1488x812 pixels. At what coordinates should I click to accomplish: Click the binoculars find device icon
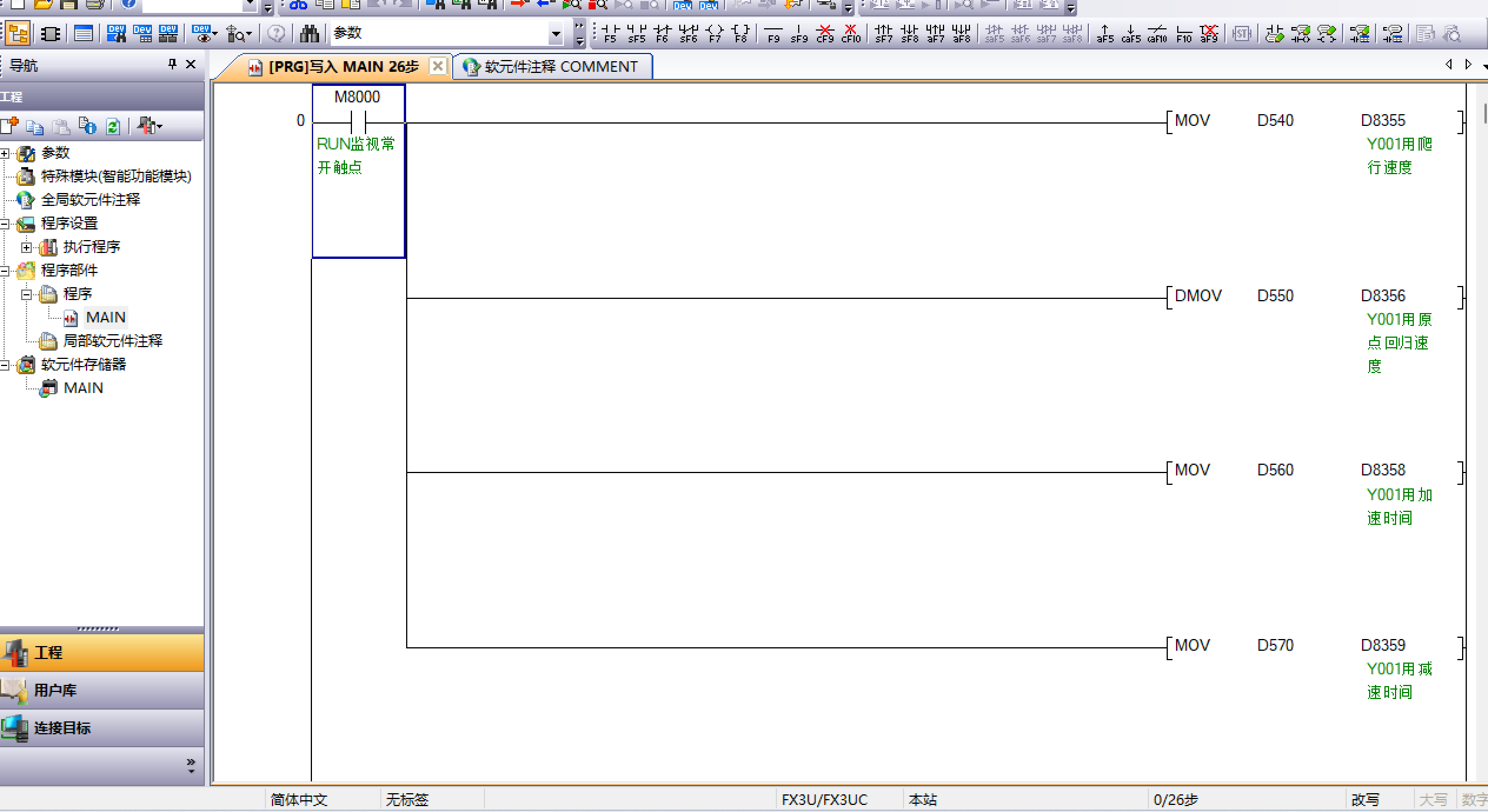pyautogui.click(x=309, y=34)
